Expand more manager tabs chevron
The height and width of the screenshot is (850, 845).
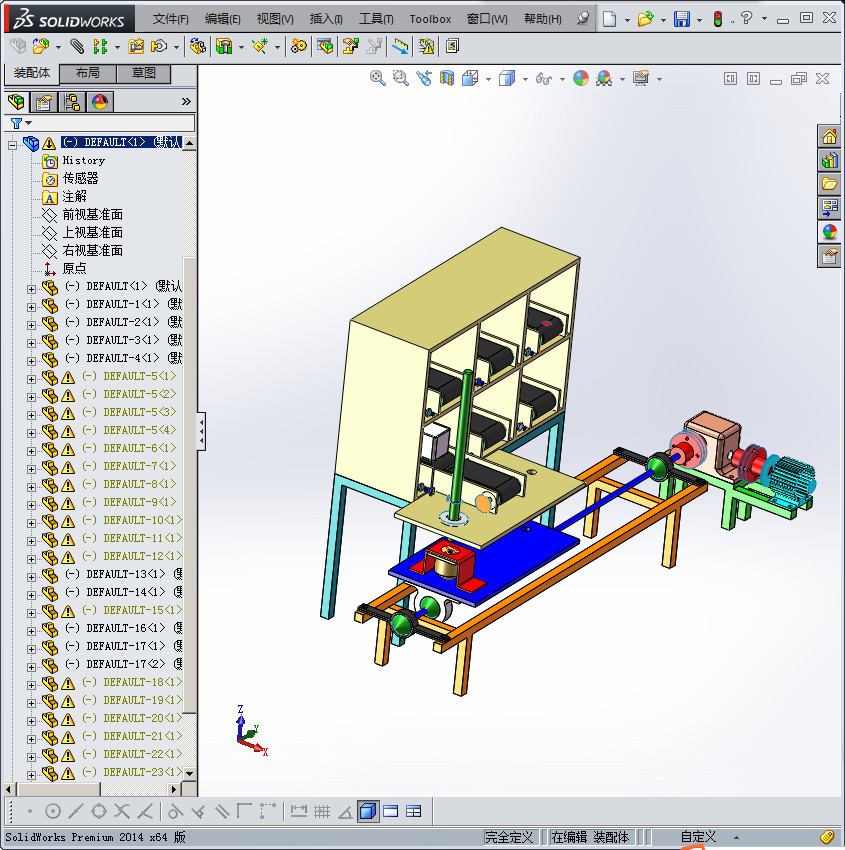[186, 101]
